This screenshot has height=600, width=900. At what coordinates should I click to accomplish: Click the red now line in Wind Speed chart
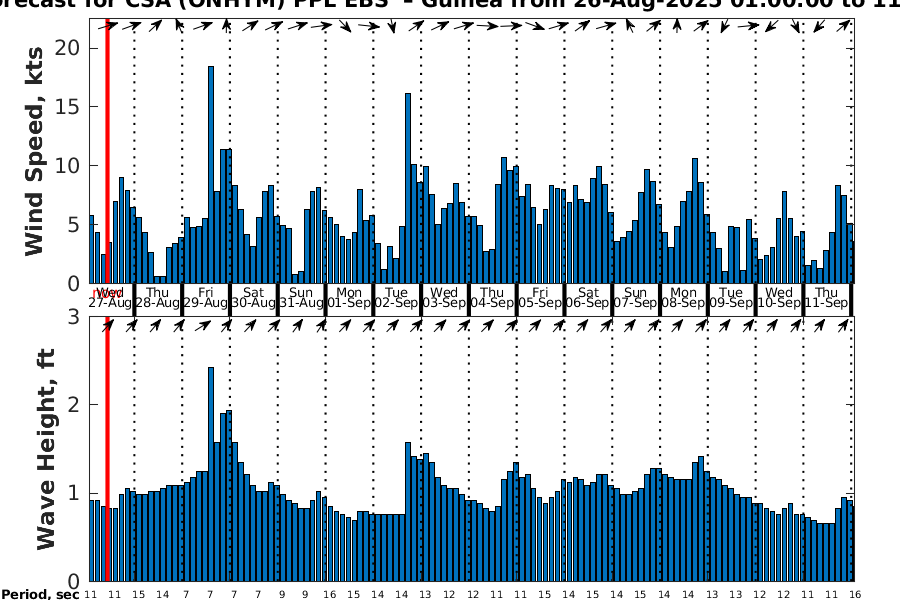(107, 151)
